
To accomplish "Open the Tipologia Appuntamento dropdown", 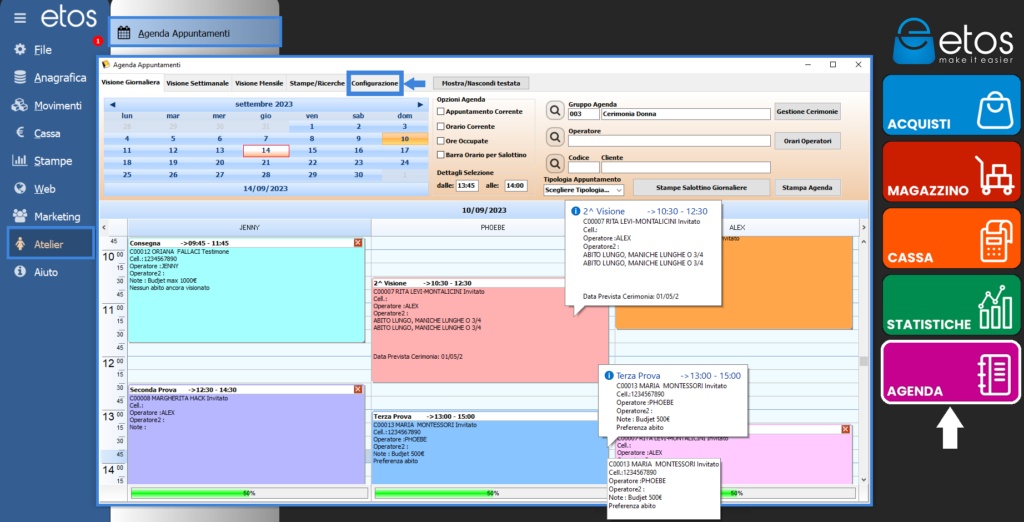I will (x=583, y=189).
